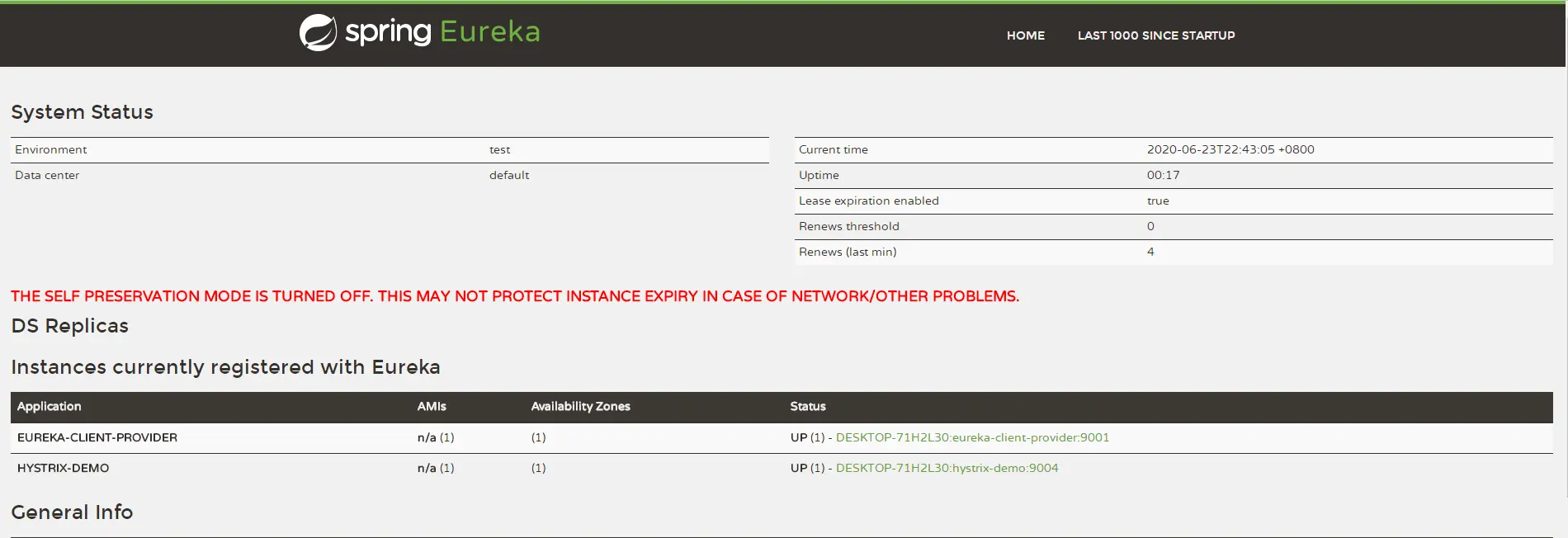Select the Renews threshold value 0

point(1150,226)
